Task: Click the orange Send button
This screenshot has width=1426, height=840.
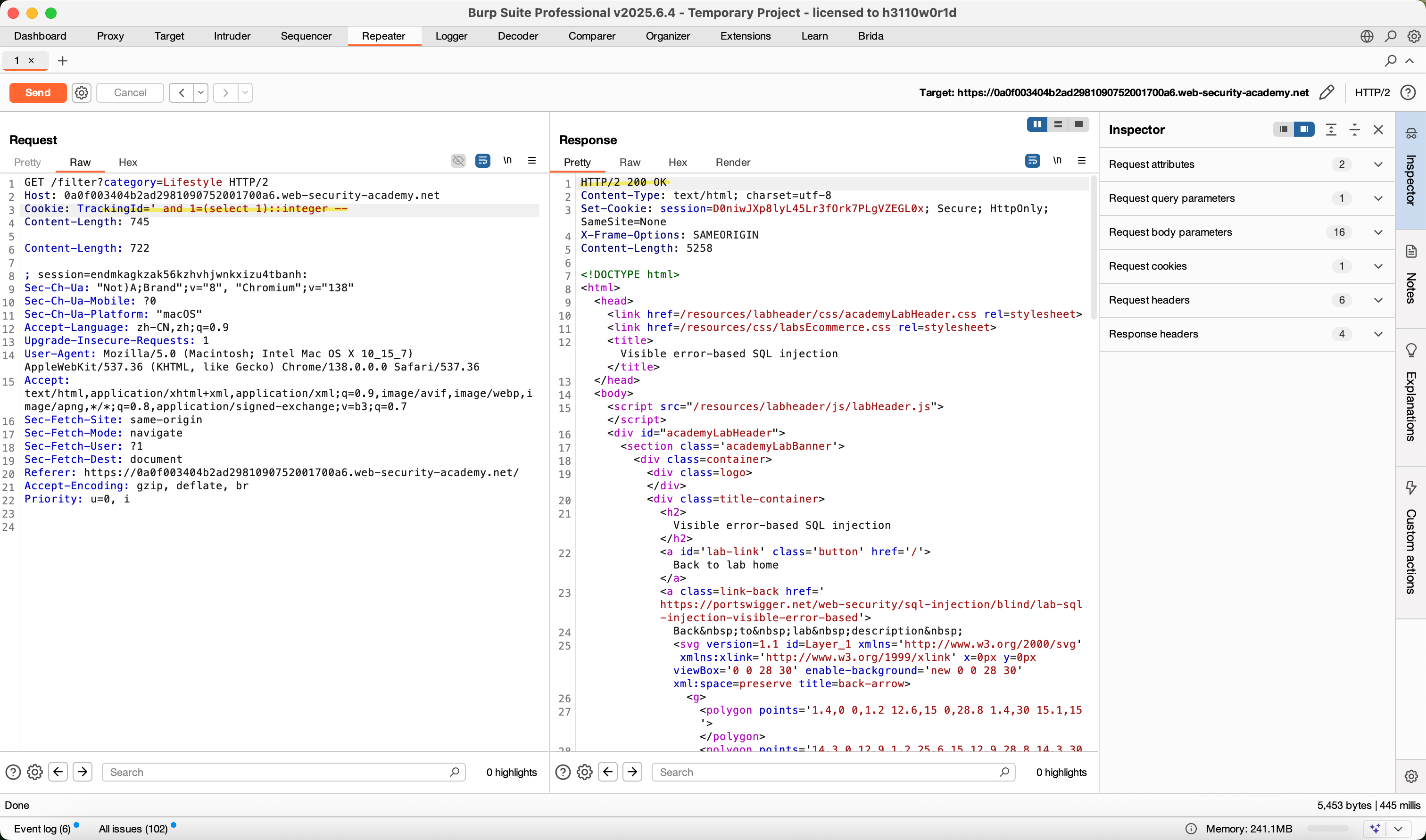Action: click(38, 93)
